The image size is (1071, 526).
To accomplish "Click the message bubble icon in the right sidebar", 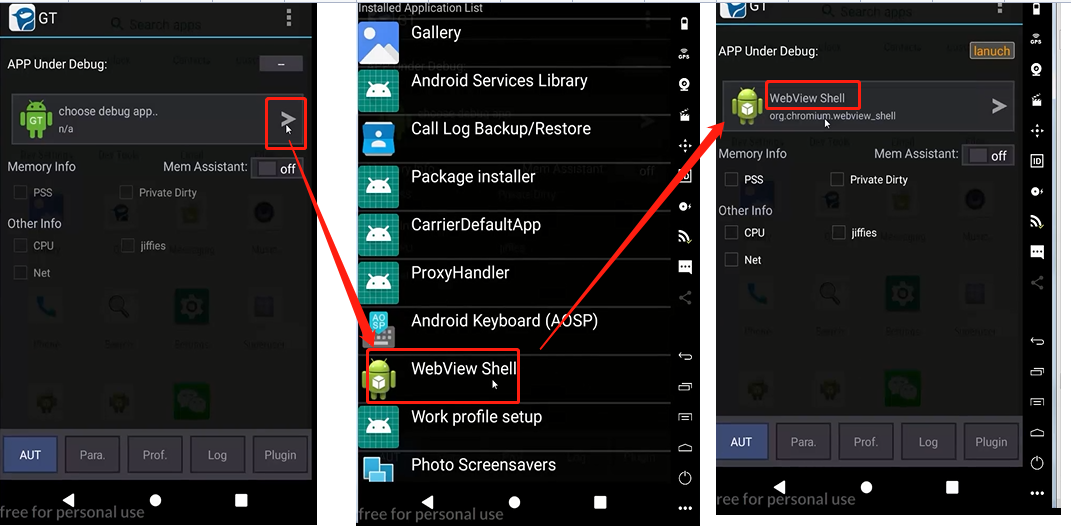I will click(1037, 252).
